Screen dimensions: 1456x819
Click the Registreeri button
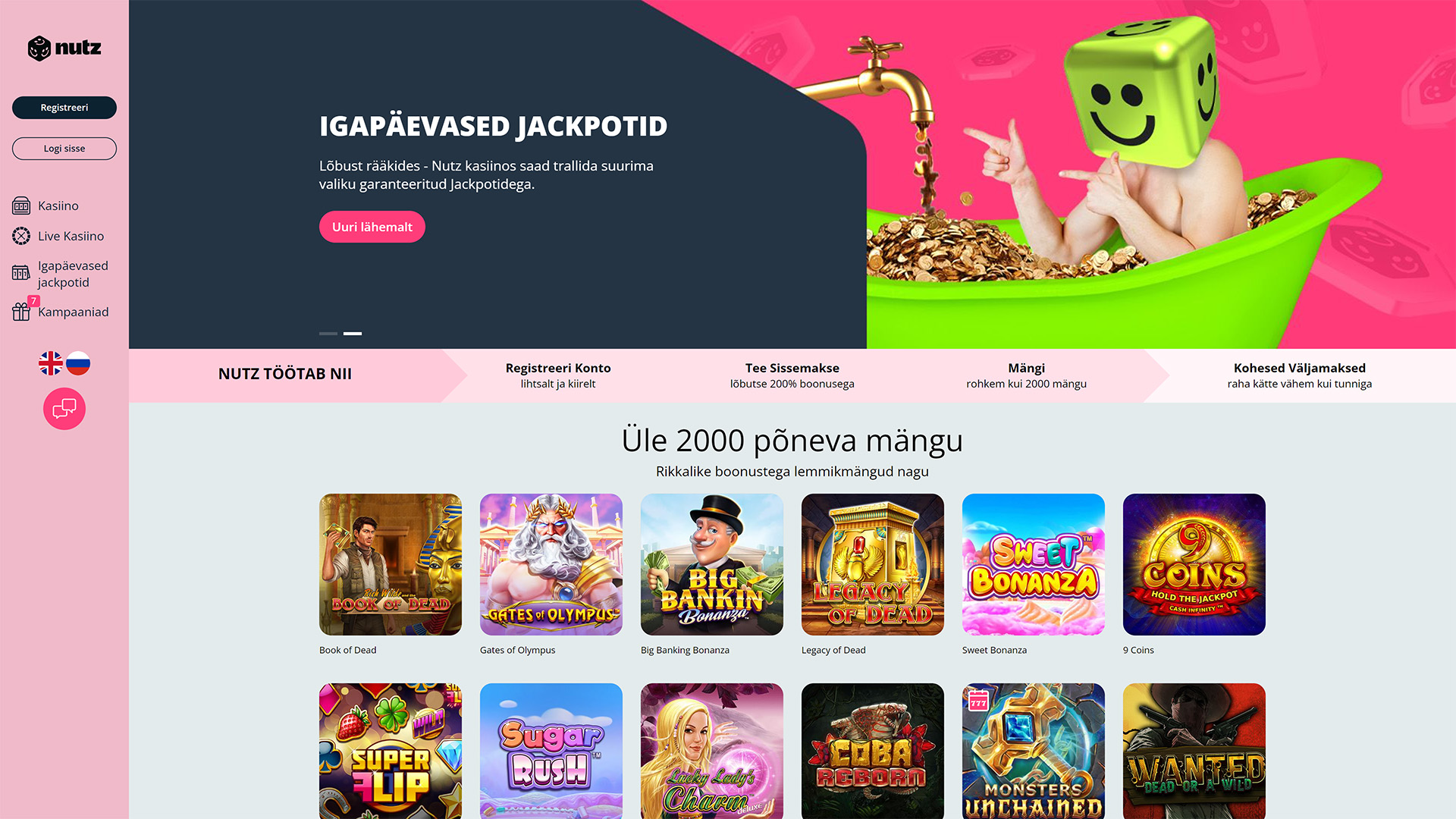click(x=64, y=108)
